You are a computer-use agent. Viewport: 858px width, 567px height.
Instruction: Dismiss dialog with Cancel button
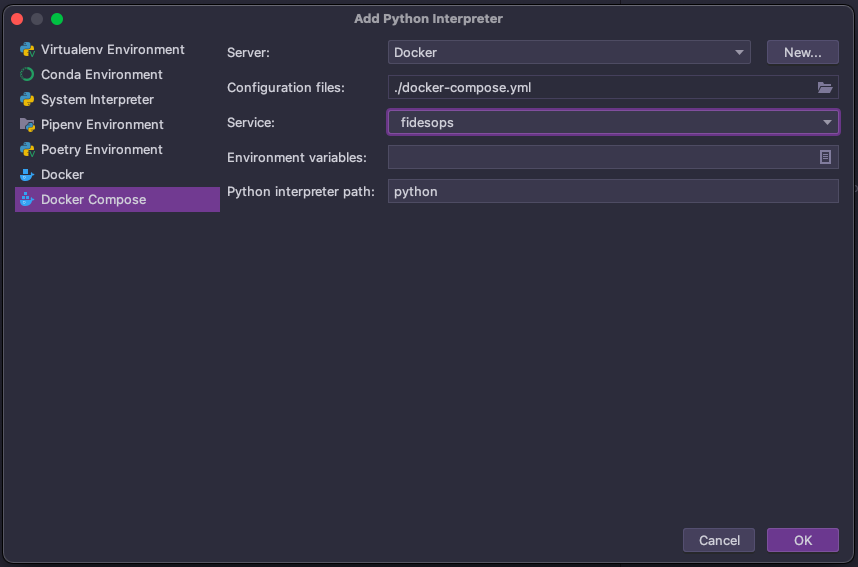click(x=719, y=540)
